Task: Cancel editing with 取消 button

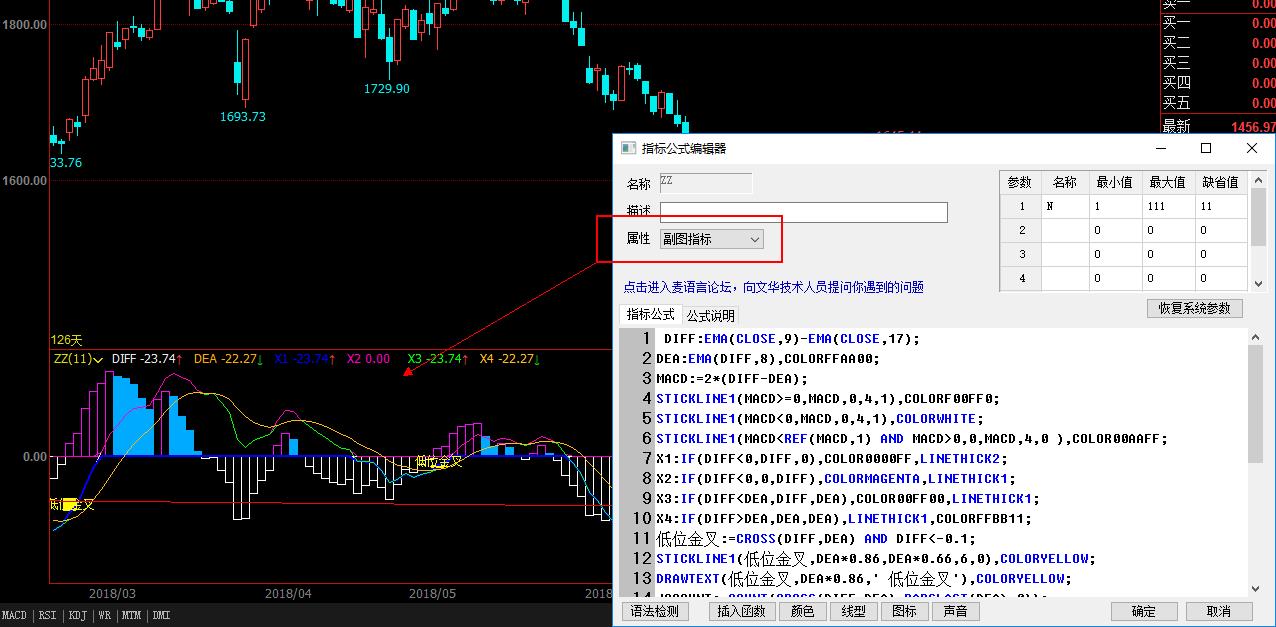Action: [x=1218, y=611]
